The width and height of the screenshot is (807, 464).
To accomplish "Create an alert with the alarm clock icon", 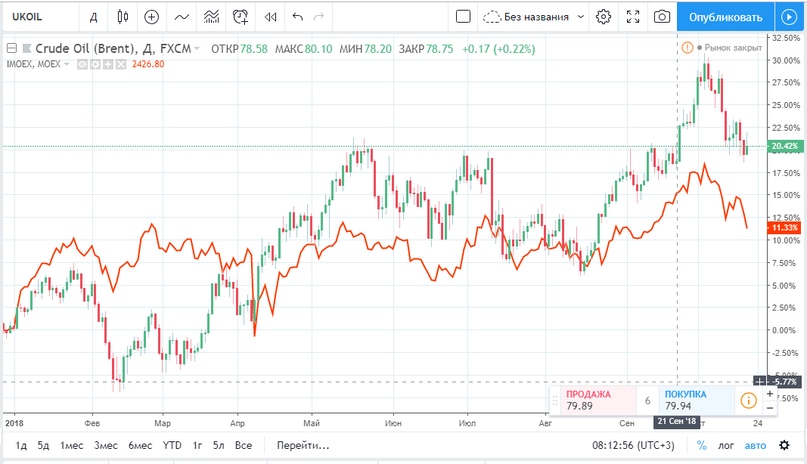I will coord(240,17).
